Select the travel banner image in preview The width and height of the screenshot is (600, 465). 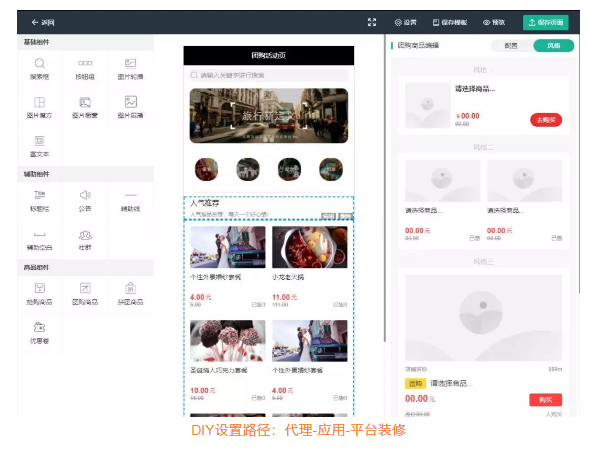click(x=269, y=116)
